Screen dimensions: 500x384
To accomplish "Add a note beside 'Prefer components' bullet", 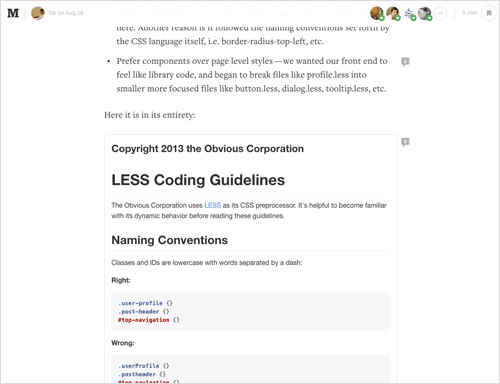I will pyautogui.click(x=405, y=61).
